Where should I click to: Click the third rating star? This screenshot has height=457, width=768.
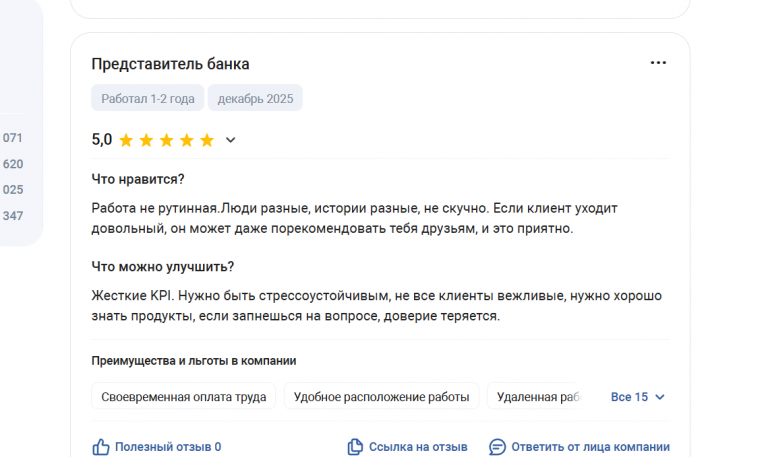tap(167, 140)
